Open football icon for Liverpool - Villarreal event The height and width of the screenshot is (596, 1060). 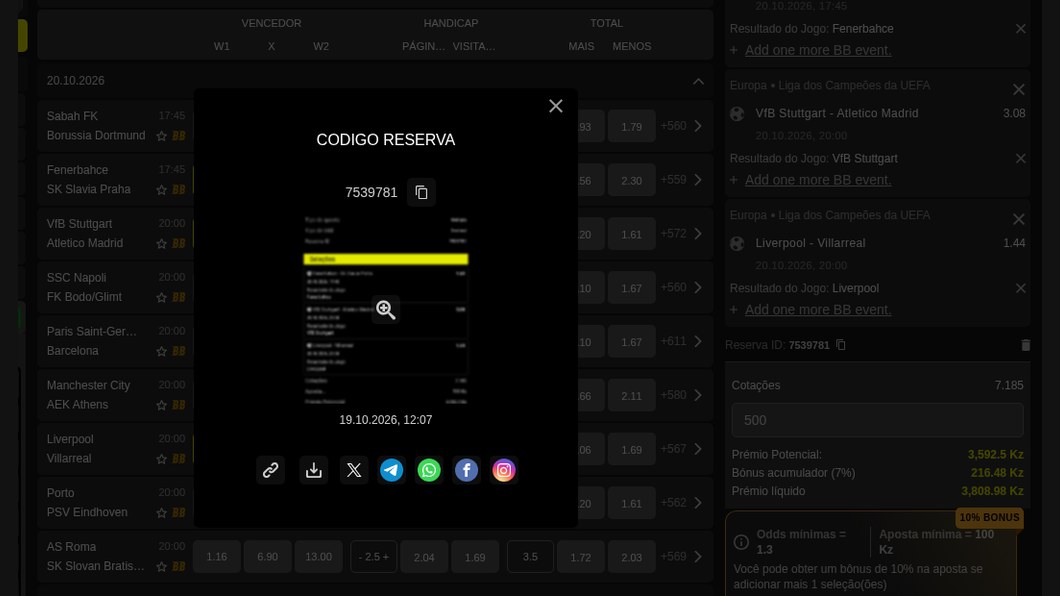(x=737, y=243)
